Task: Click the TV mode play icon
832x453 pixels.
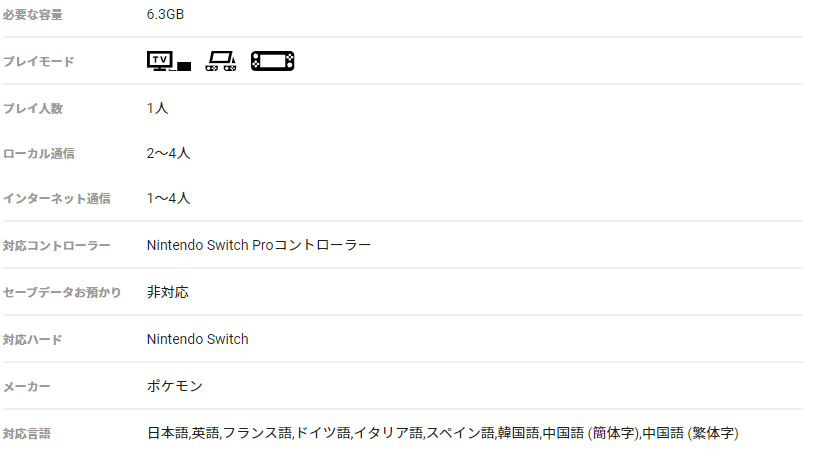Action: 169,61
